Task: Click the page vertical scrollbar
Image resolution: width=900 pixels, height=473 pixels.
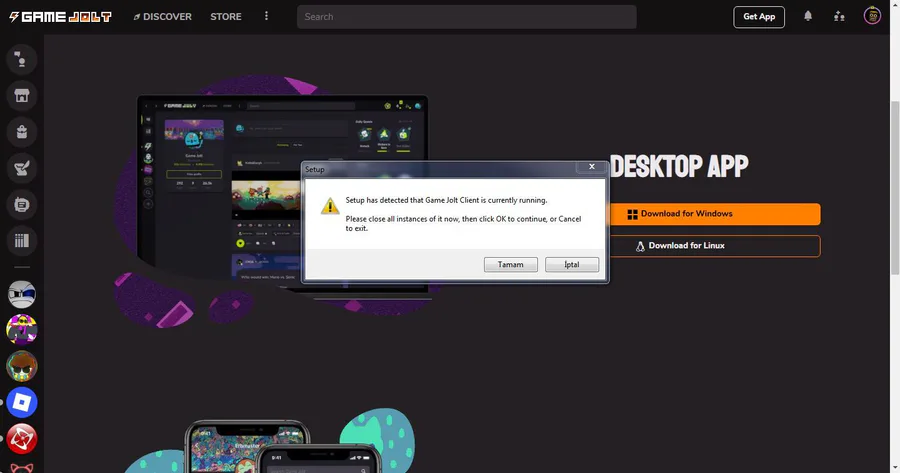Action: tap(895, 188)
